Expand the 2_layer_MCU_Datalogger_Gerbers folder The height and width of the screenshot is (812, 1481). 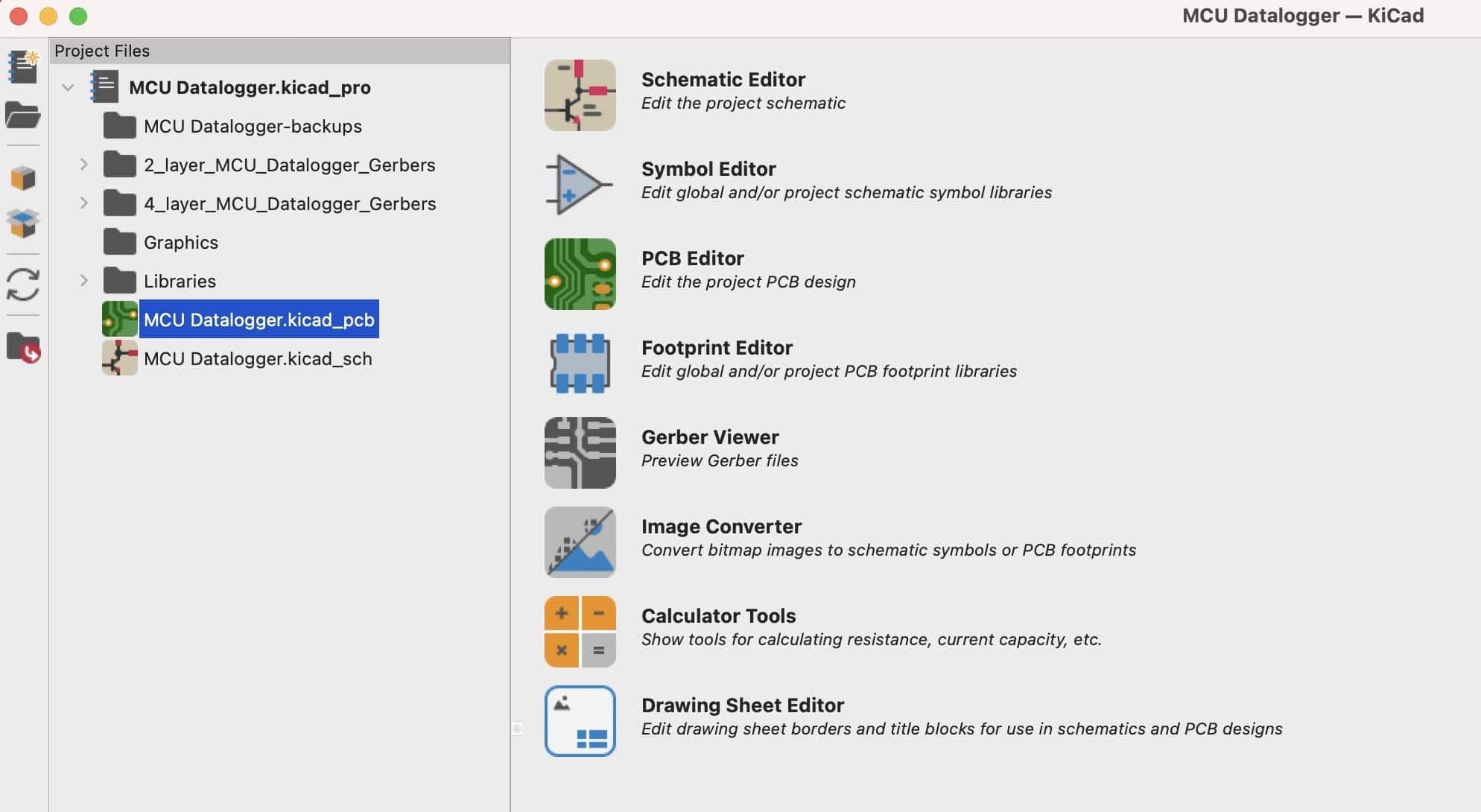tap(84, 165)
